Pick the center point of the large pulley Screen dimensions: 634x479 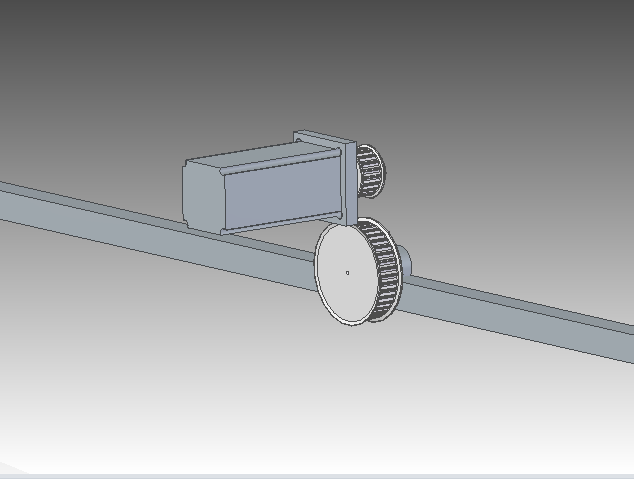click(347, 273)
